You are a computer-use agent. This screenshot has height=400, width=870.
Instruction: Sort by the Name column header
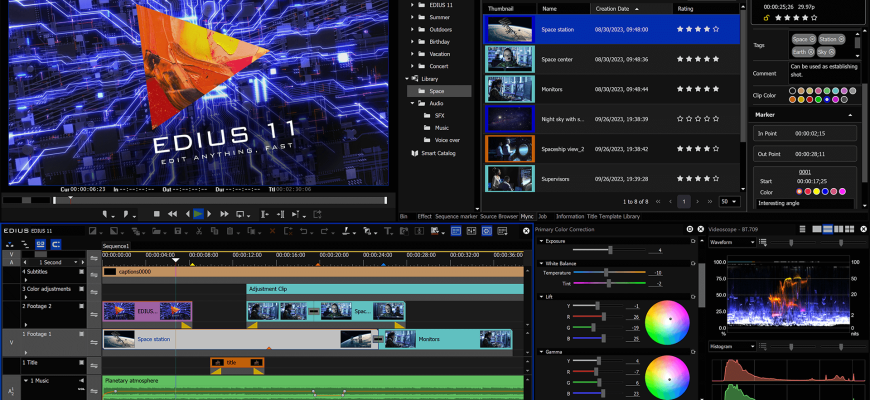tap(564, 9)
